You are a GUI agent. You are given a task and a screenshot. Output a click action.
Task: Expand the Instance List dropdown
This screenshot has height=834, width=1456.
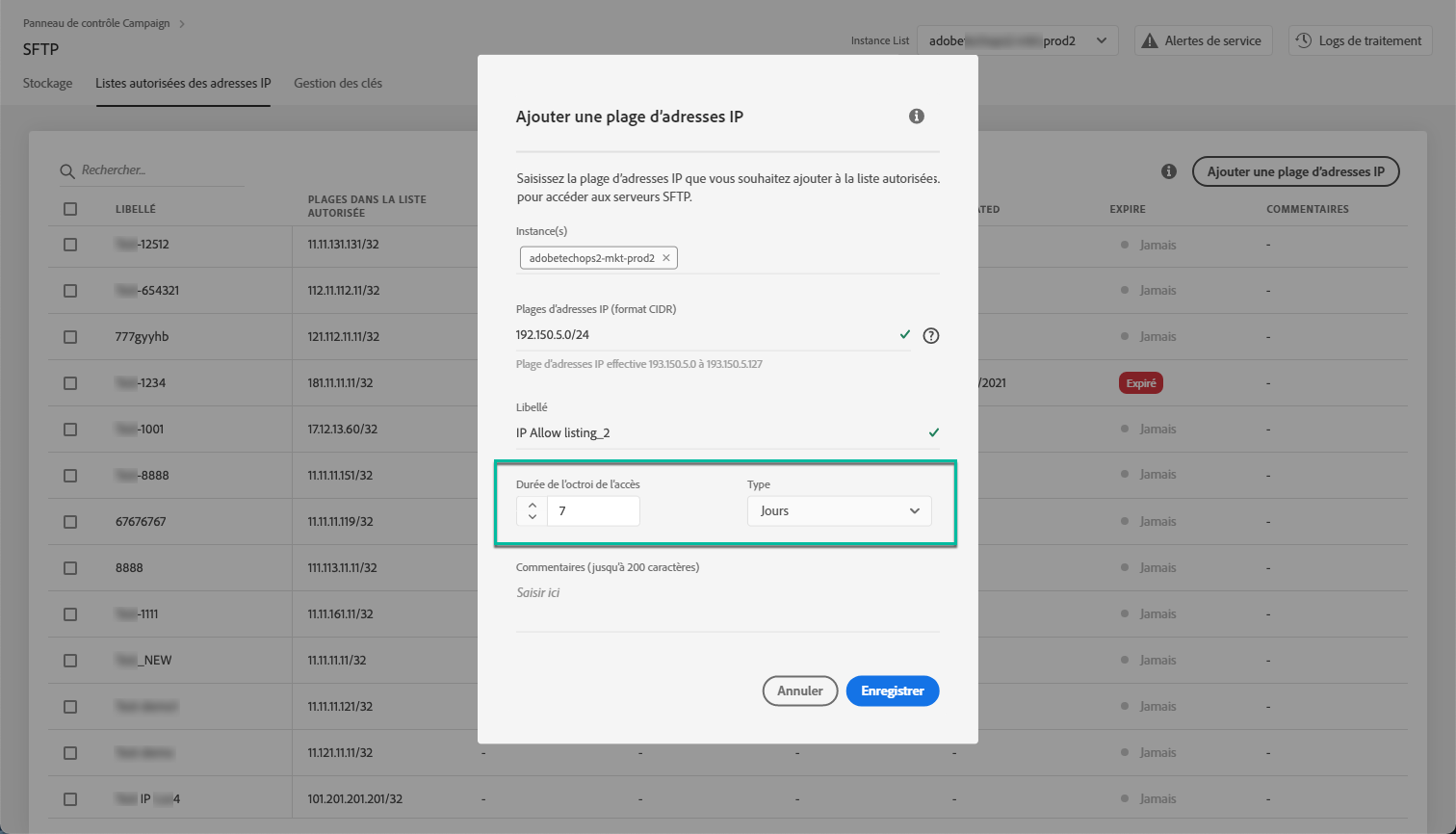(1018, 40)
